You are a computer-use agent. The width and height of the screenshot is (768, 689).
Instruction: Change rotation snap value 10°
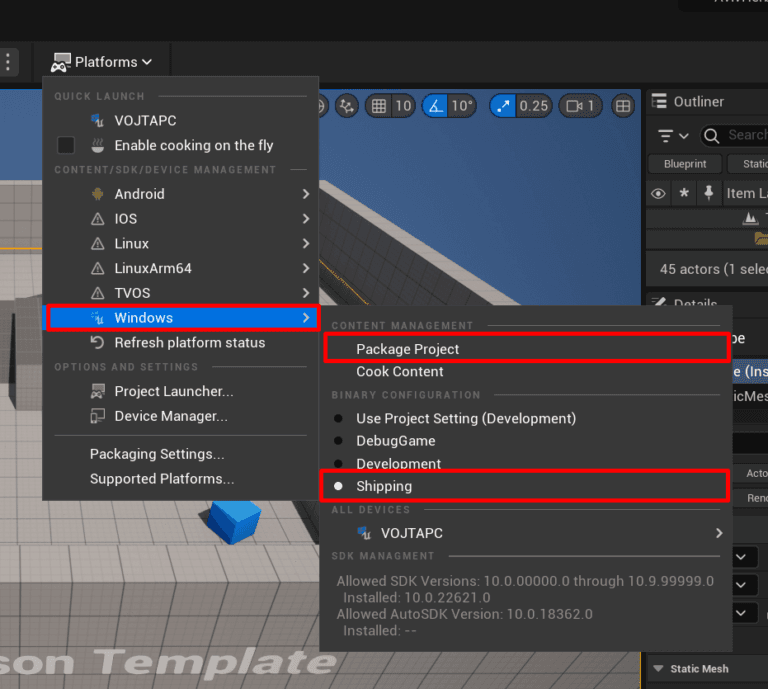point(462,106)
